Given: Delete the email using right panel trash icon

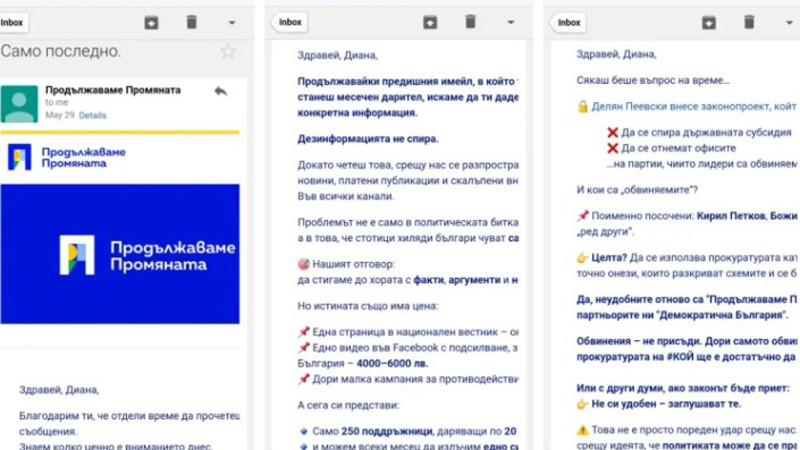Looking at the screenshot, I should coord(749,22).
